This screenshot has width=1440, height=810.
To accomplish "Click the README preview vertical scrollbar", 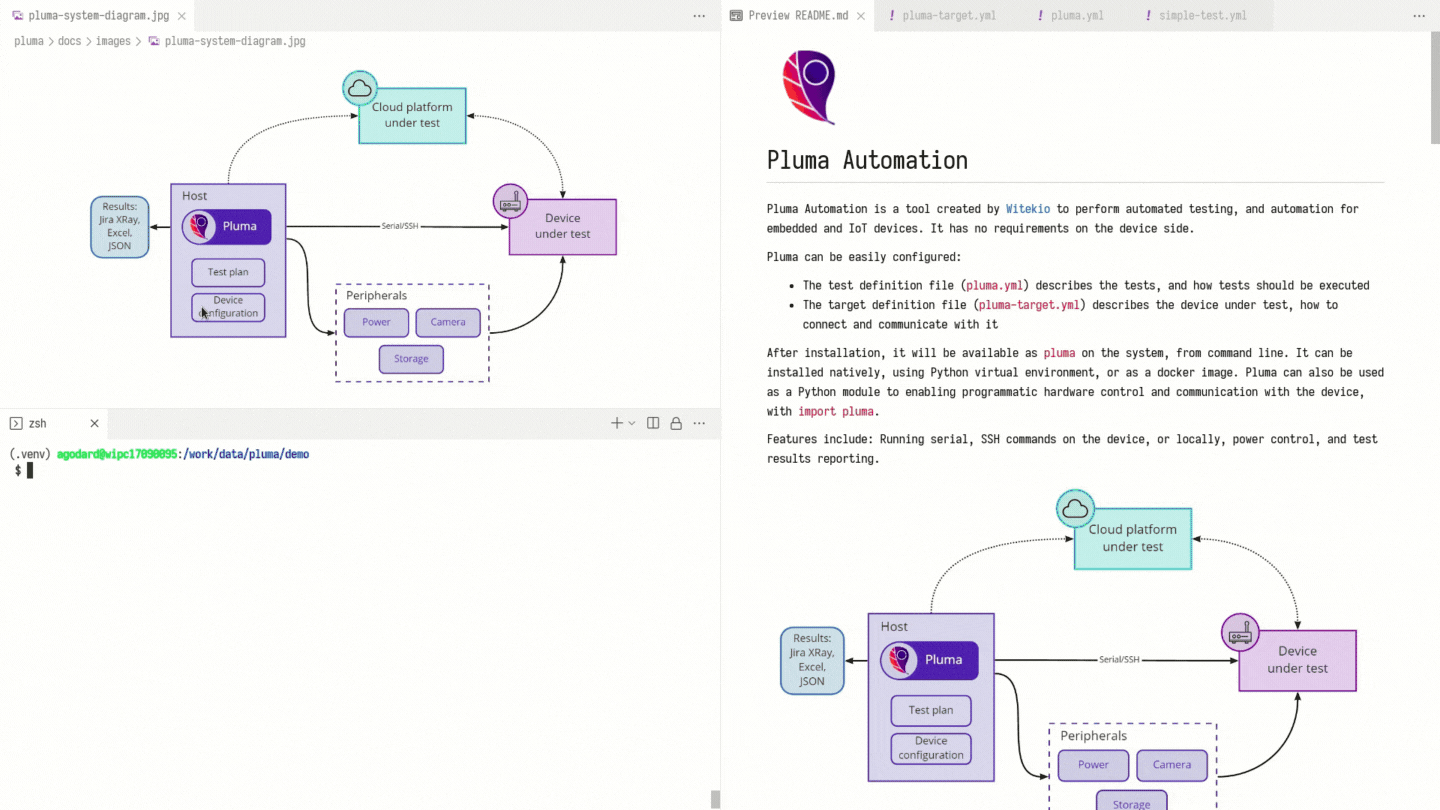I will (x=1434, y=88).
